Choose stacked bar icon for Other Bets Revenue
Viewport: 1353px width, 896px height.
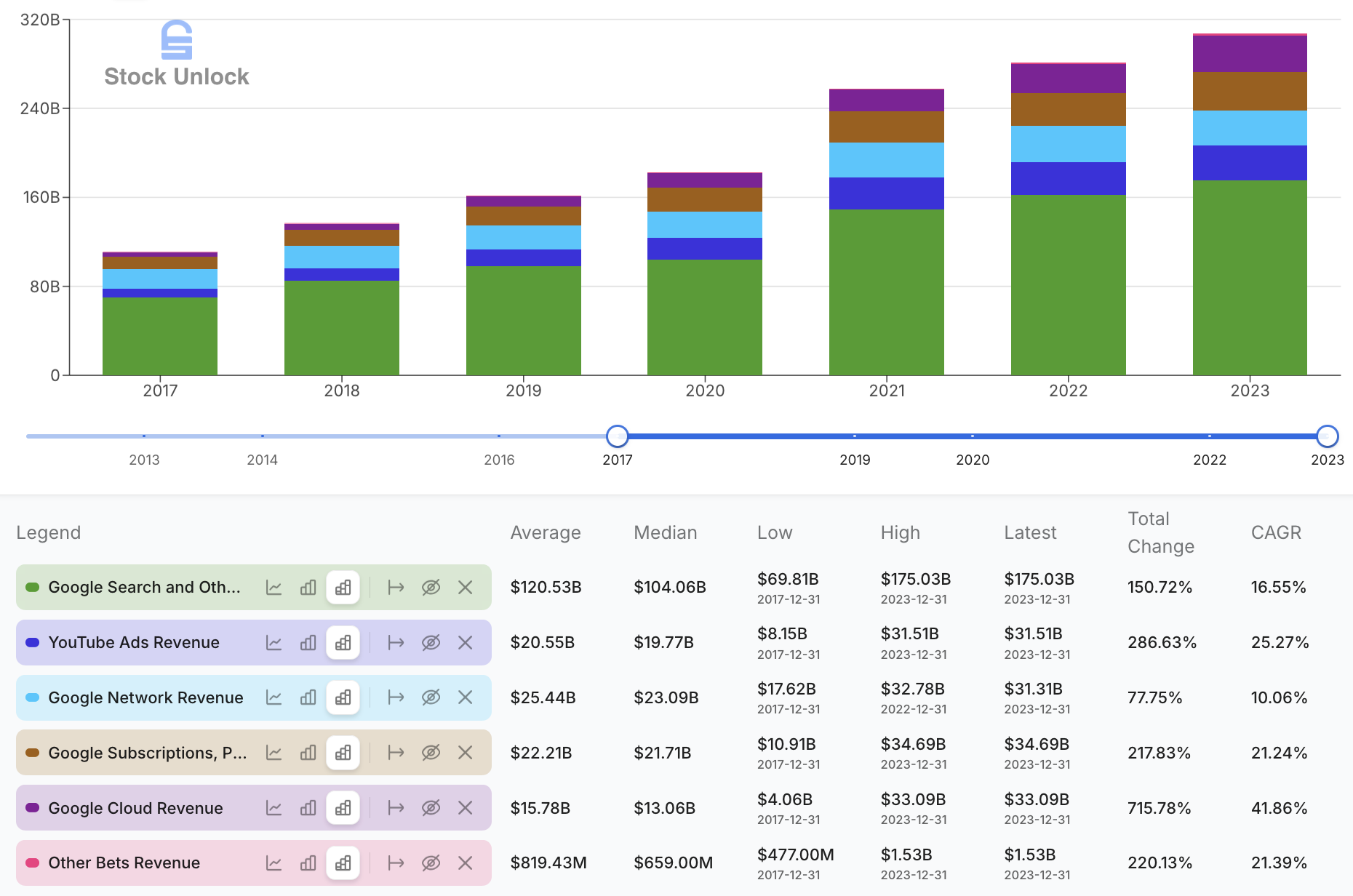pos(343,863)
